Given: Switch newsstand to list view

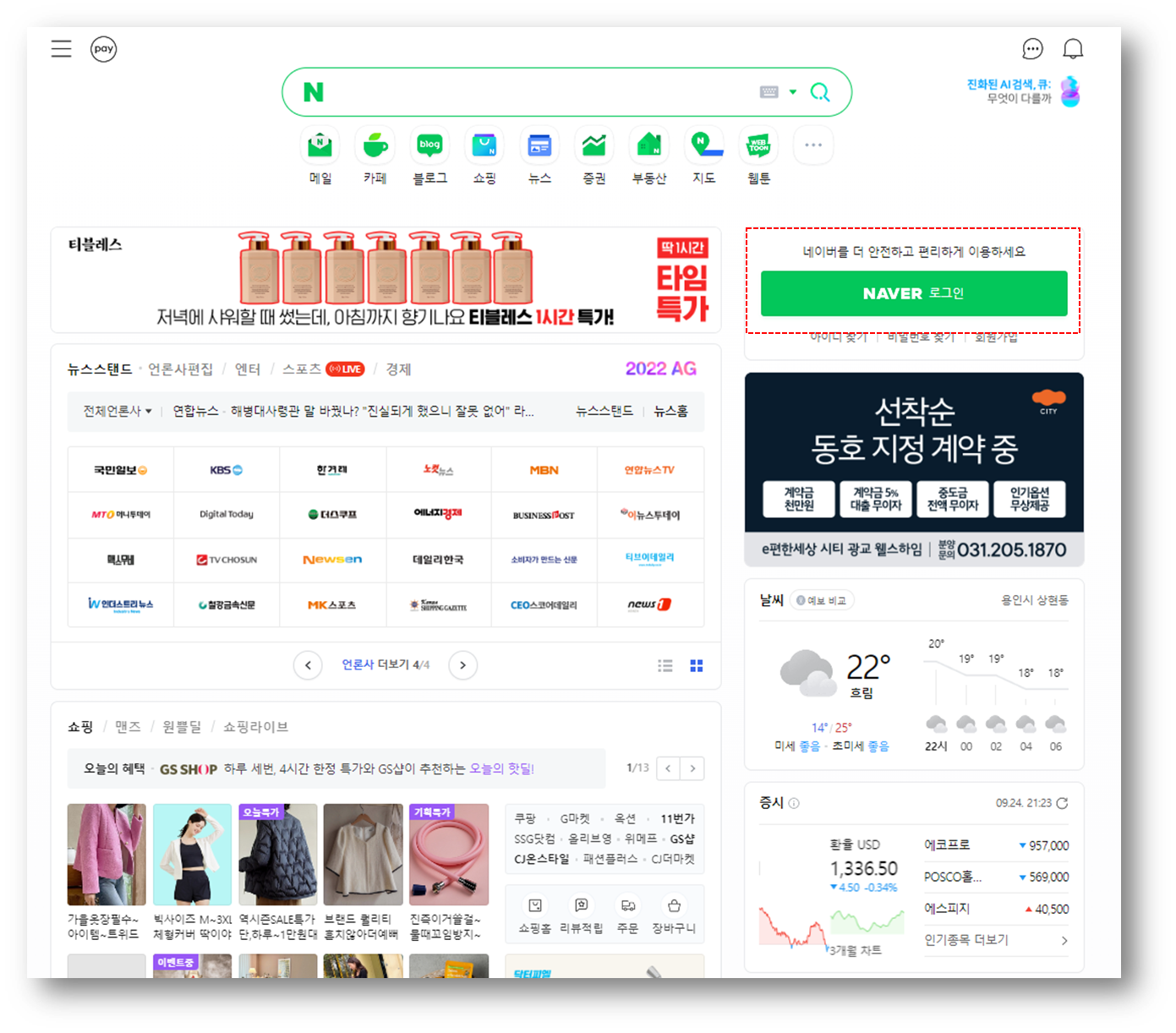Looking at the screenshot, I should coord(665,666).
